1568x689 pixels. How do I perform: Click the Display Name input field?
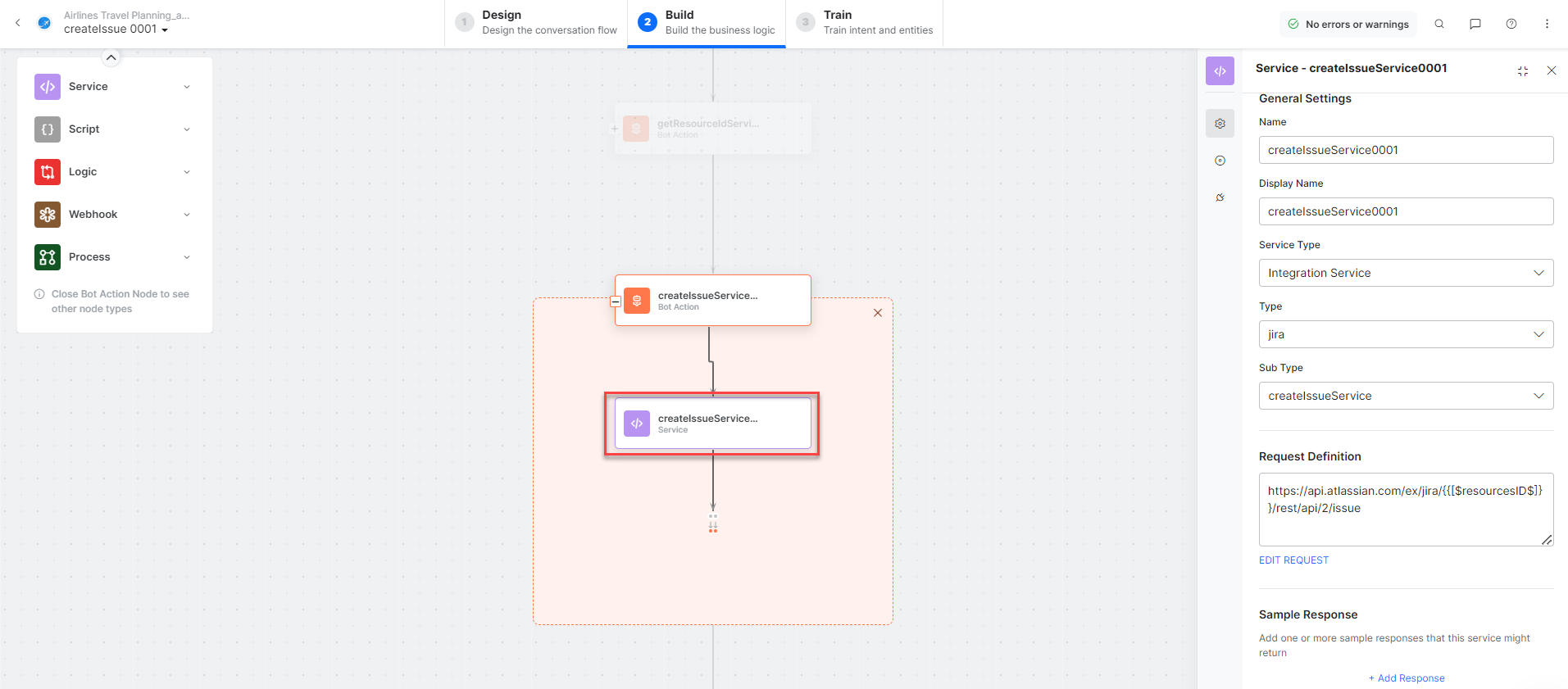coord(1405,211)
